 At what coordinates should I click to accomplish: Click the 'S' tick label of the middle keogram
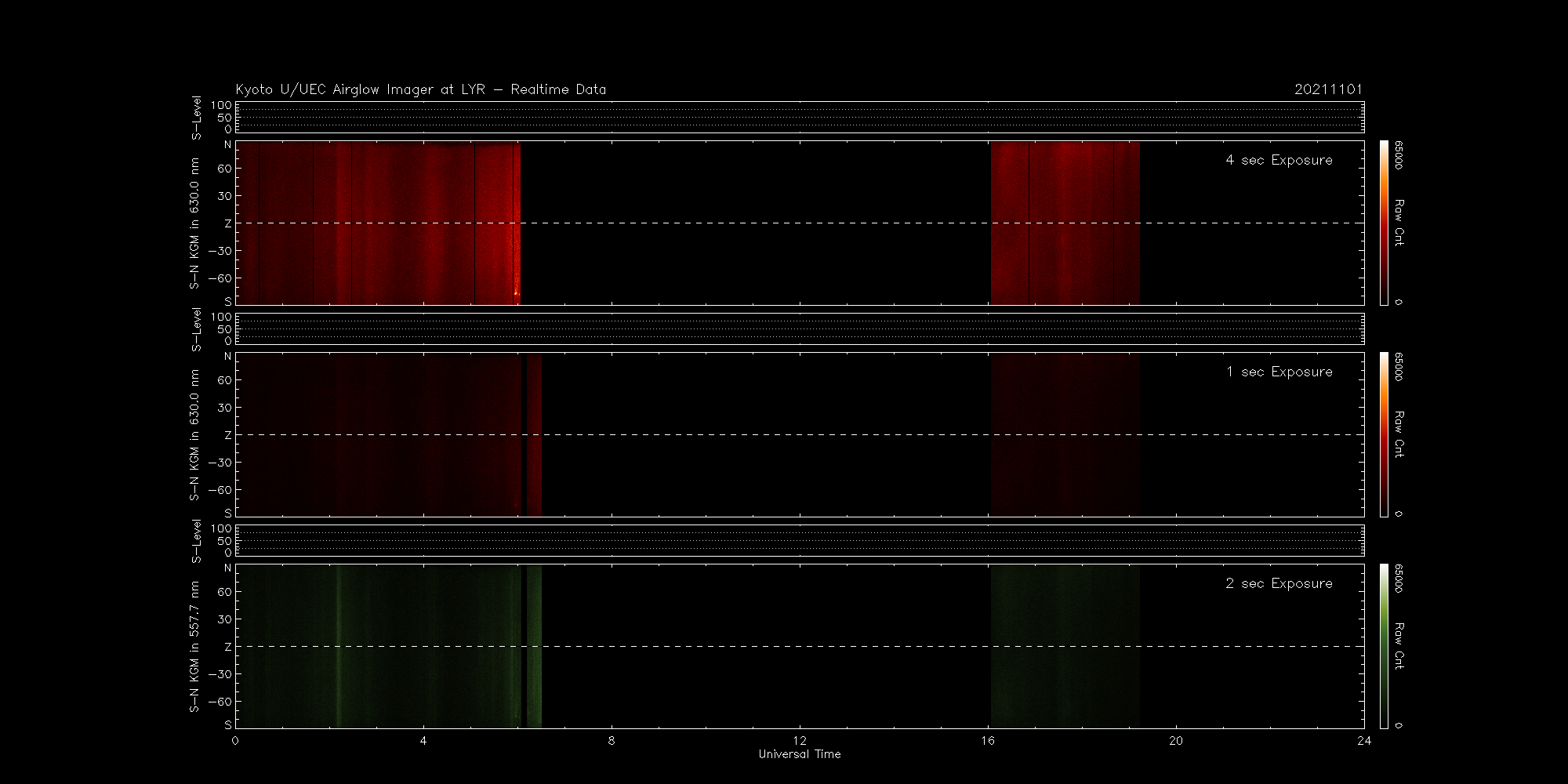228,513
